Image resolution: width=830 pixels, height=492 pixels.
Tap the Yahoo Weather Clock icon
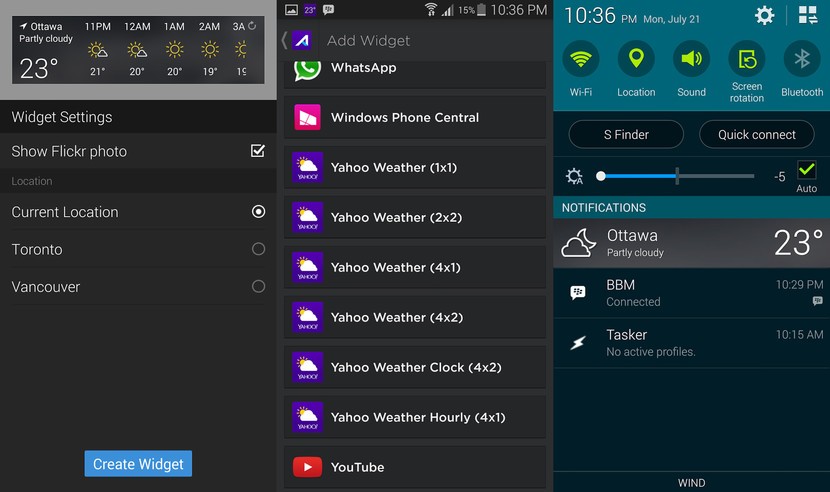point(308,367)
